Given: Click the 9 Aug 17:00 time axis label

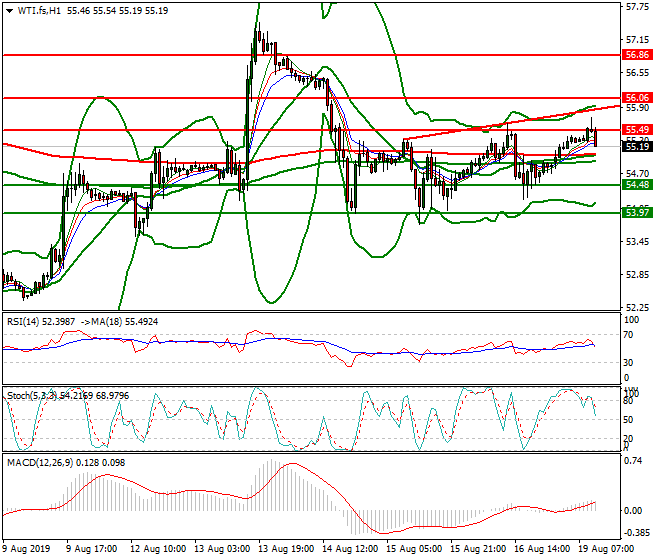Looking at the screenshot, I should click(91, 549).
